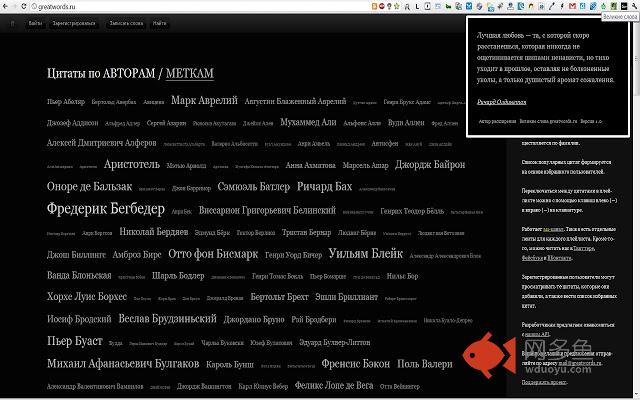Click the black letter L extension icon
The height and width of the screenshot is (400, 640).
(x=417, y=7)
